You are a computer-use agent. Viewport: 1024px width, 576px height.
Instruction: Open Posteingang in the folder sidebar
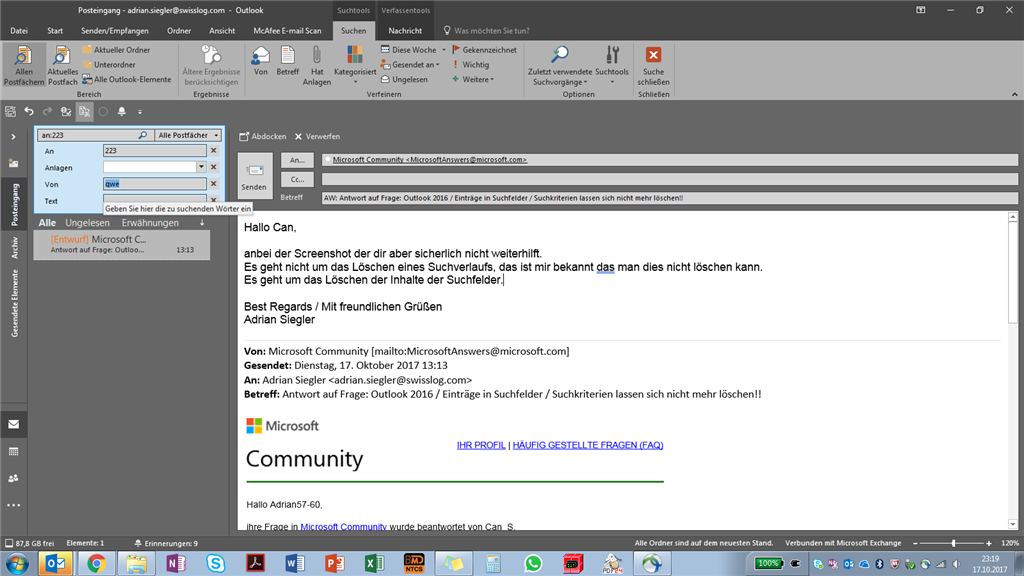tap(14, 204)
